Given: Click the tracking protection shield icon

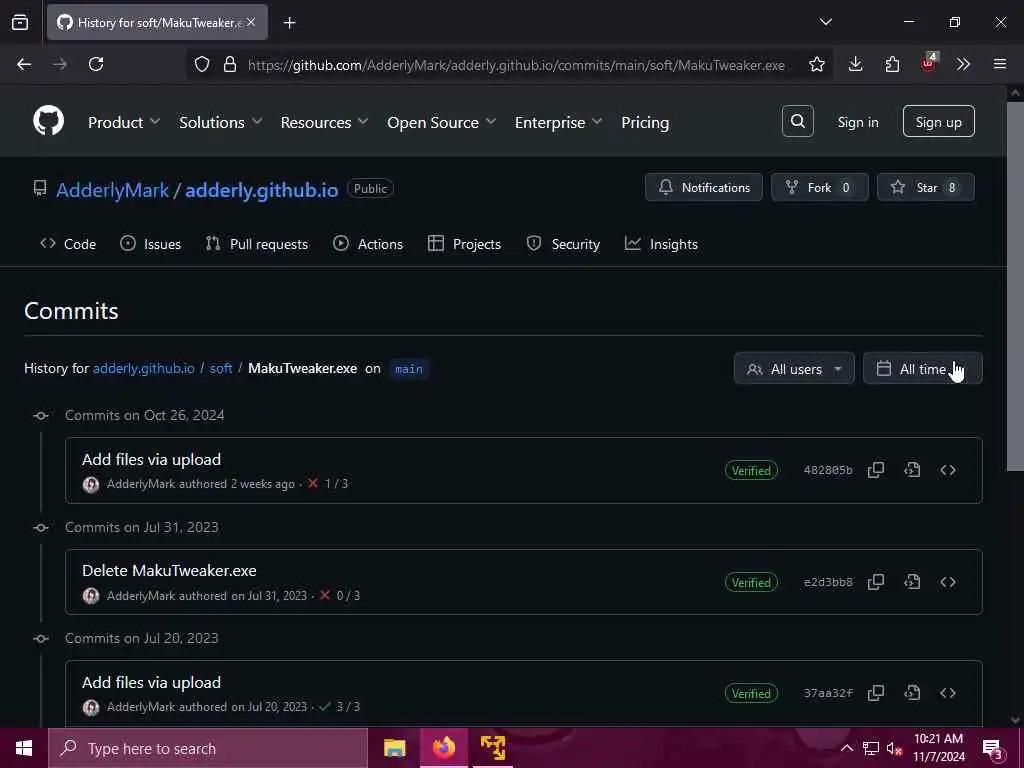Looking at the screenshot, I should pyautogui.click(x=202, y=64).
